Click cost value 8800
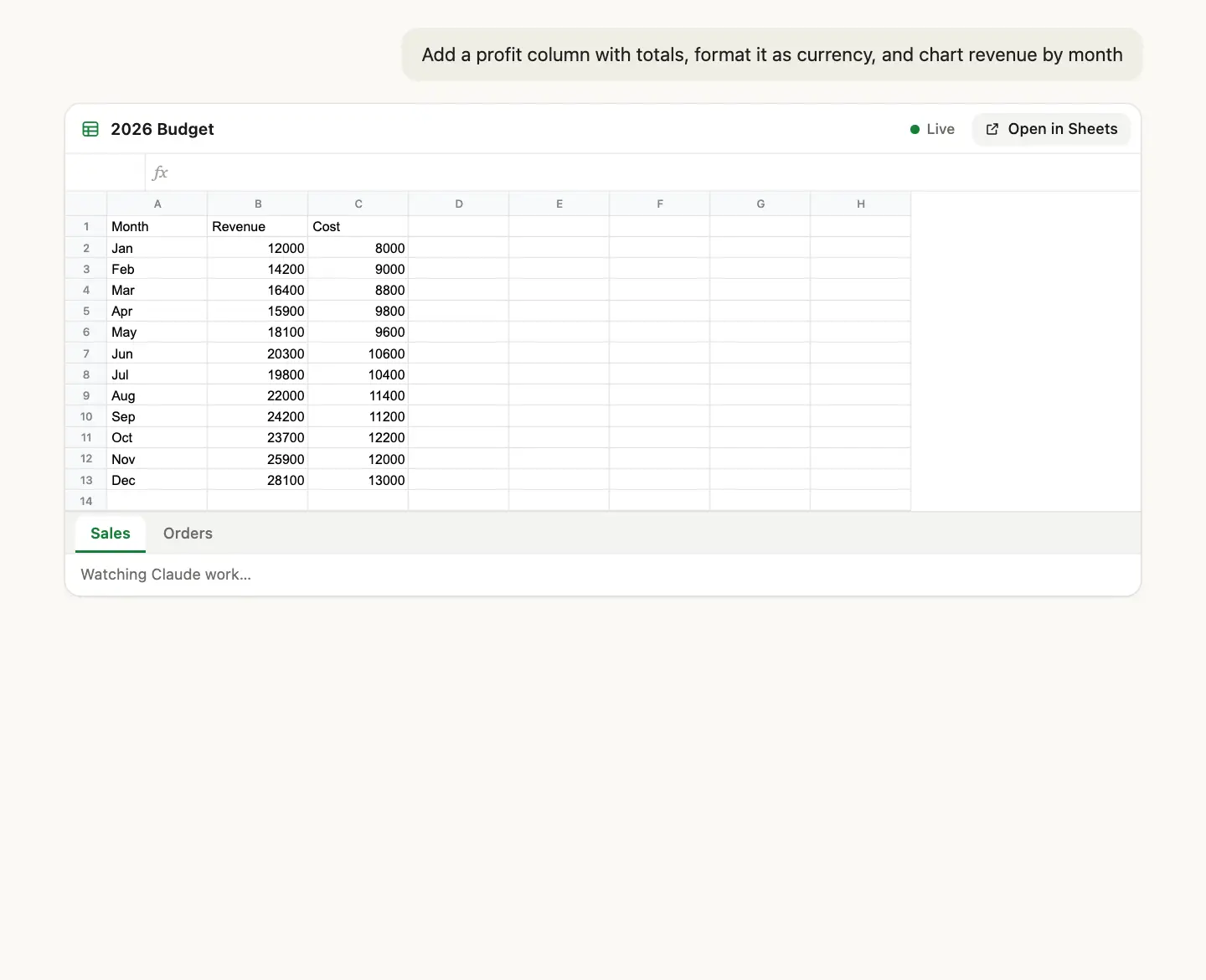The width and height of the screenshot is (1206, 980). (358, 290)
